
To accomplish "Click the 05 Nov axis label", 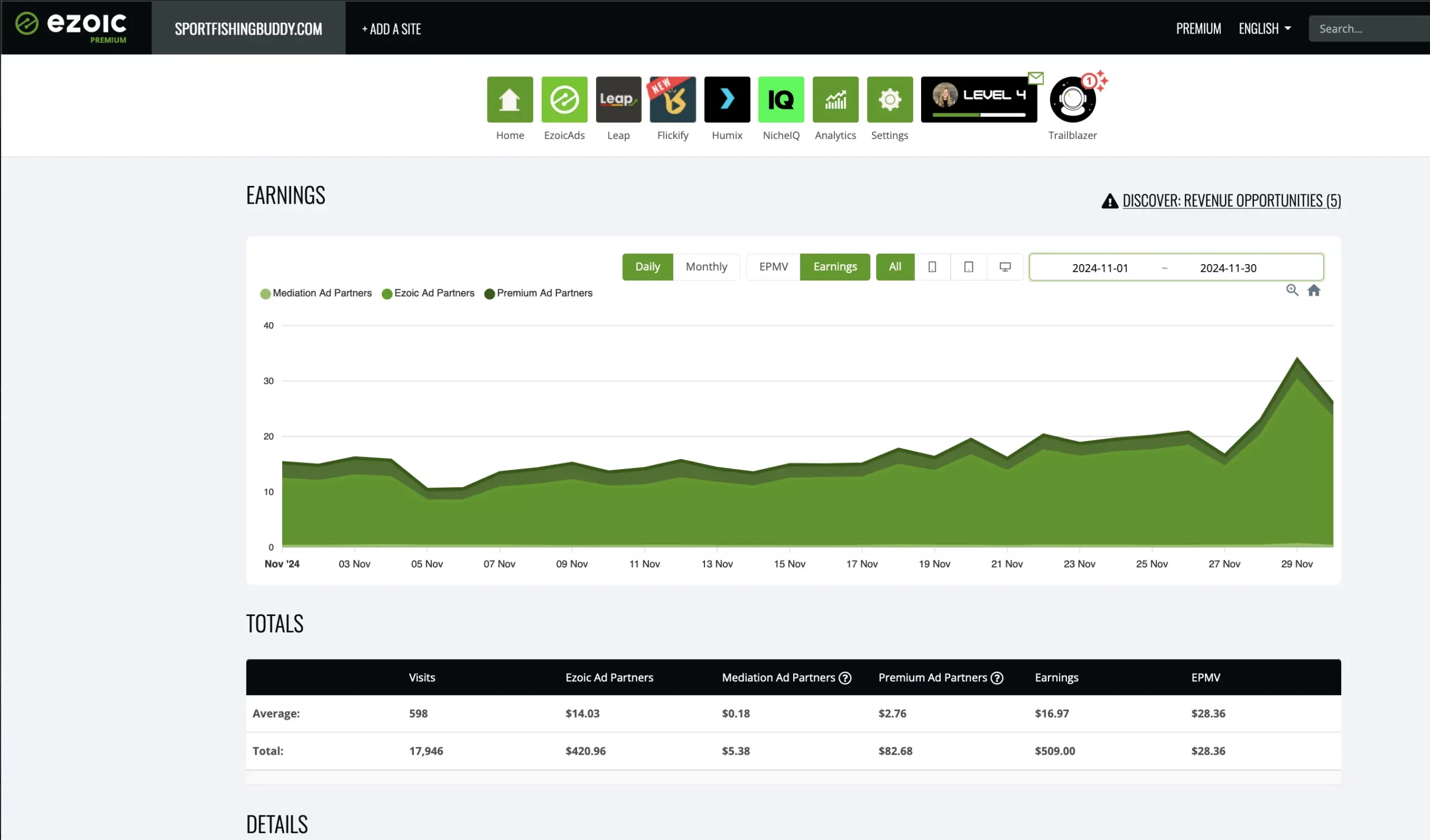I will pos(427,564).
